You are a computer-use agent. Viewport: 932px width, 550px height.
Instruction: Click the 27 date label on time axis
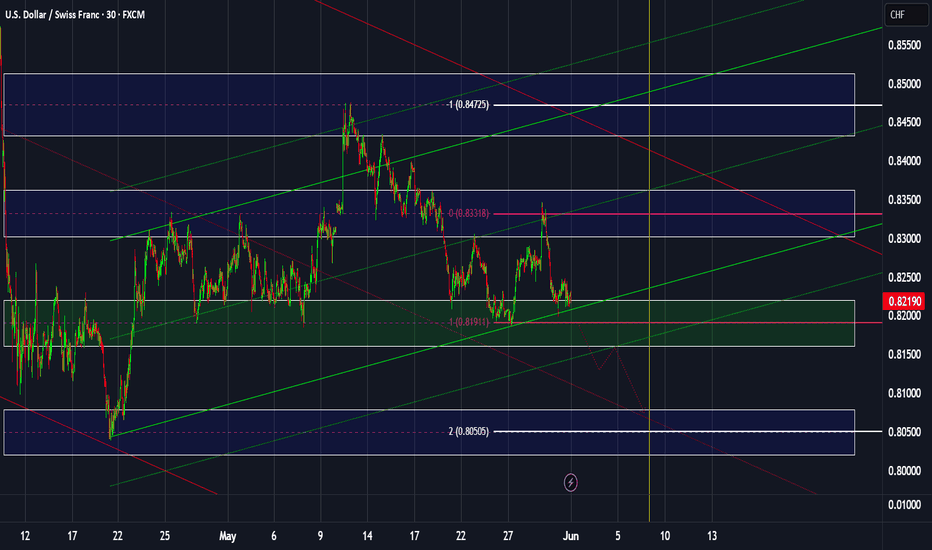[508, 536]
